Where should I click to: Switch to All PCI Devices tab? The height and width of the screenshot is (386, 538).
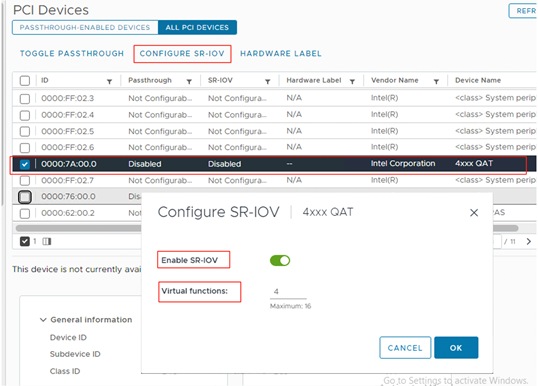[x=197, y=27]
